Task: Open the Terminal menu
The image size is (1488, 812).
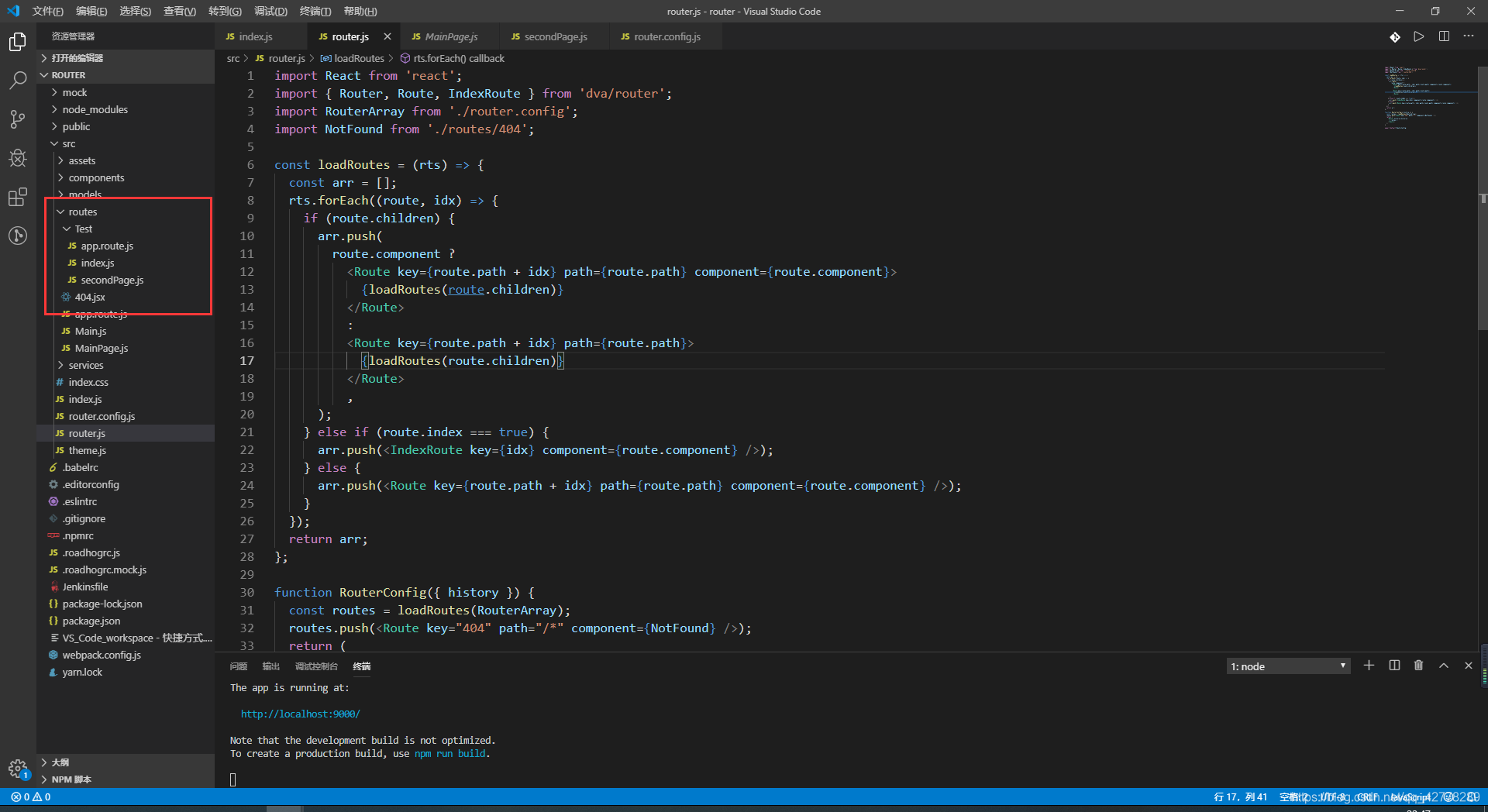Action: pos(315,11)
